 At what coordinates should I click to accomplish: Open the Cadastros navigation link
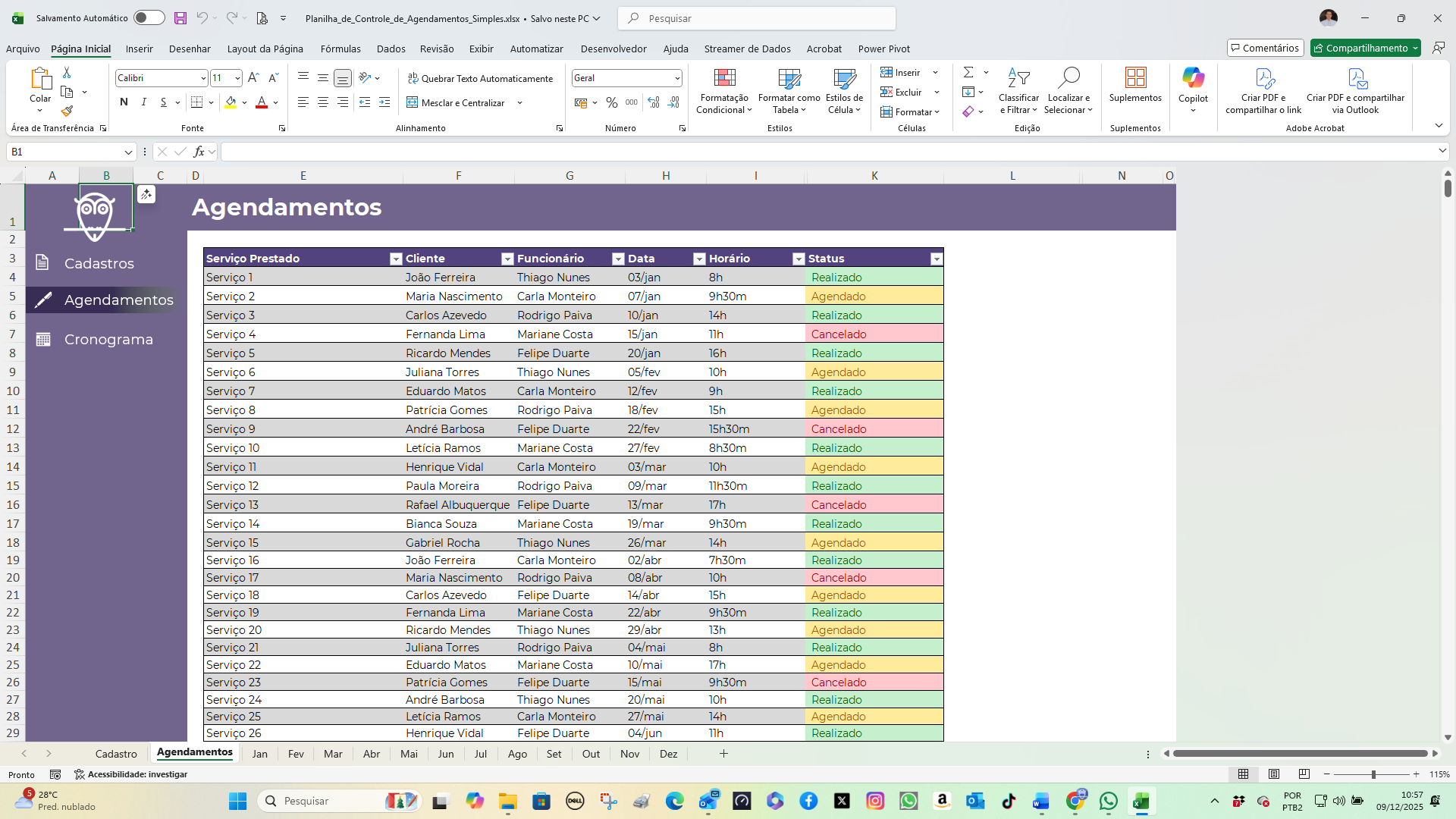[99, 263]
